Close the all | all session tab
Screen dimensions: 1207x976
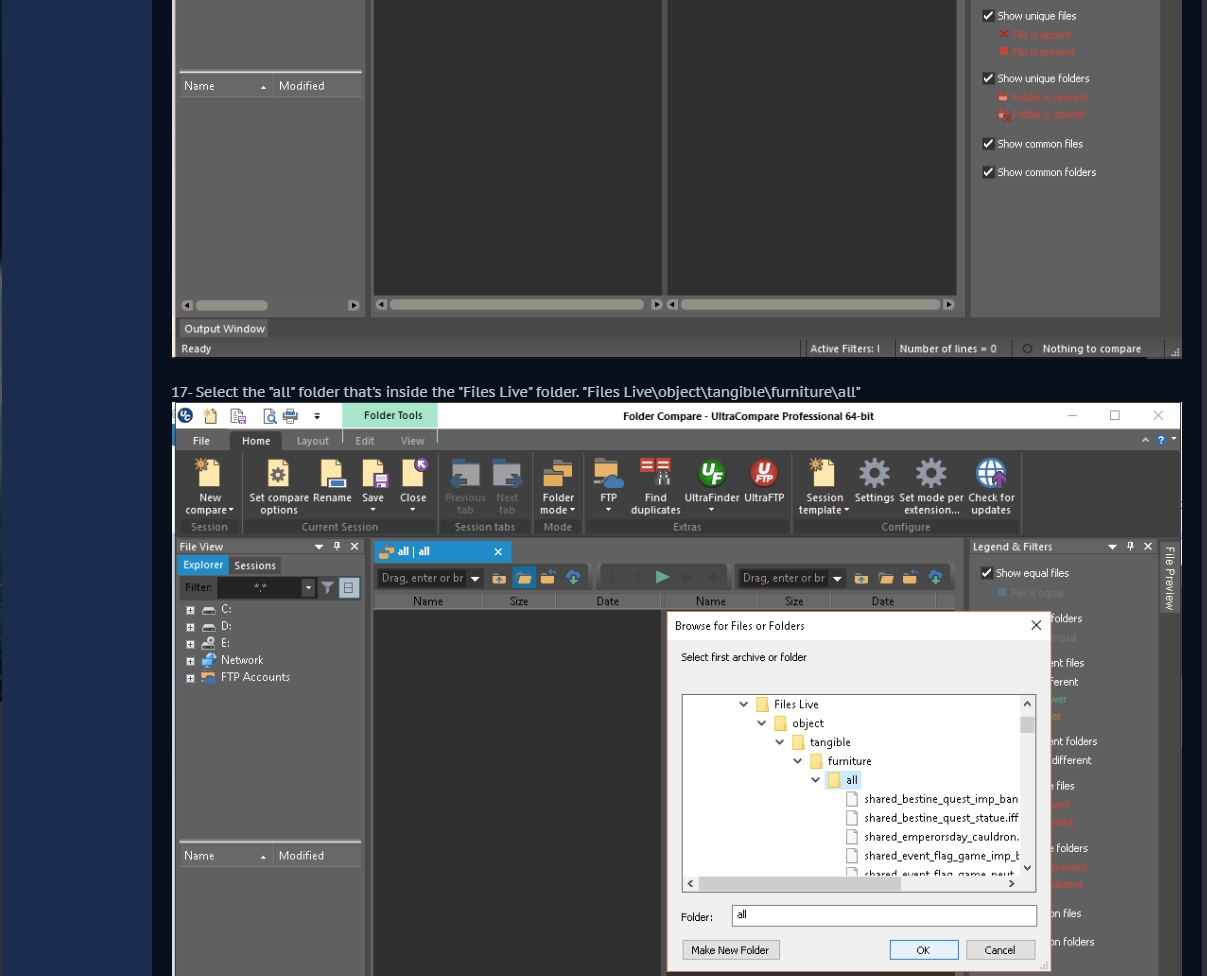coord(498,552)
